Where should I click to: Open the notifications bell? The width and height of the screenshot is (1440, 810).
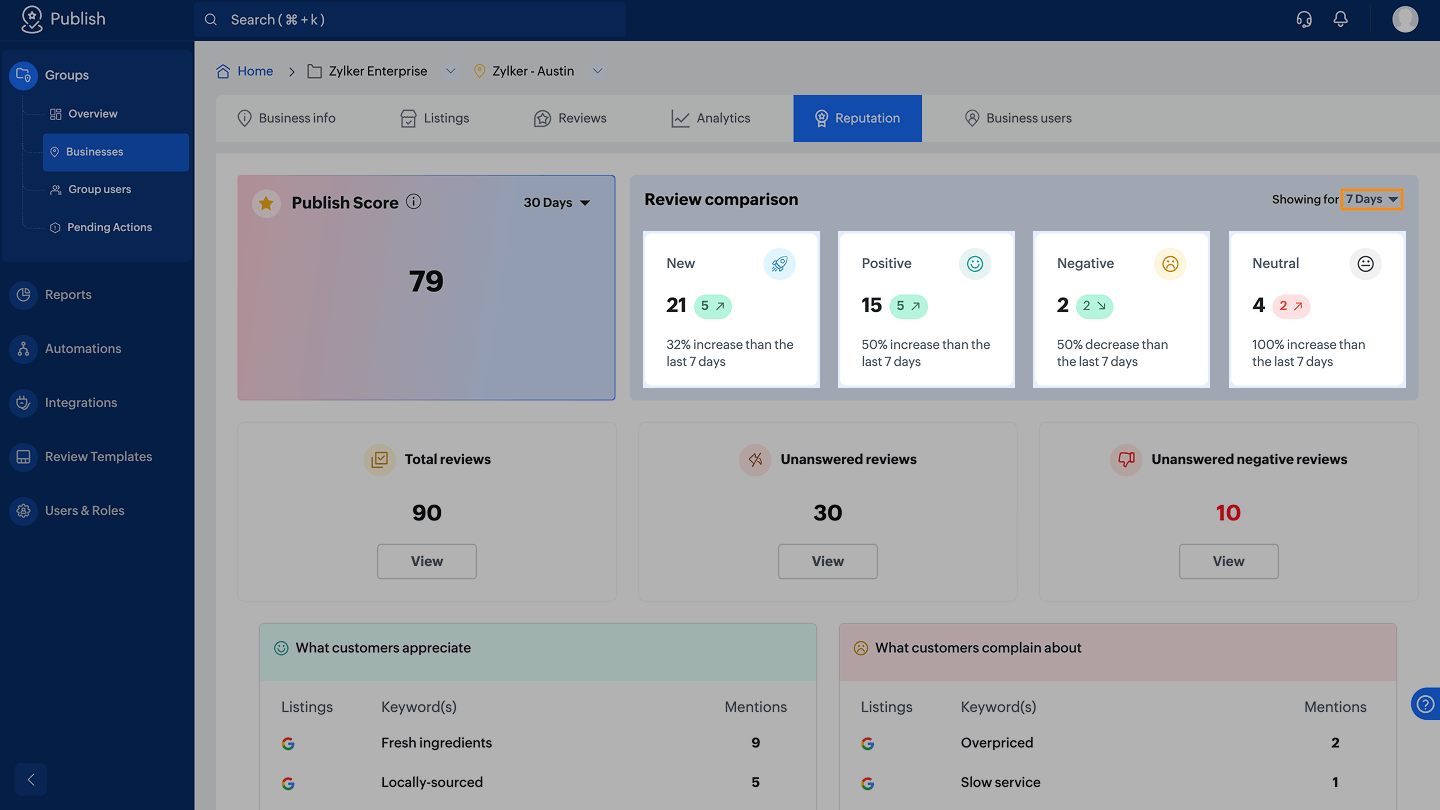(x=1341, y=19)
